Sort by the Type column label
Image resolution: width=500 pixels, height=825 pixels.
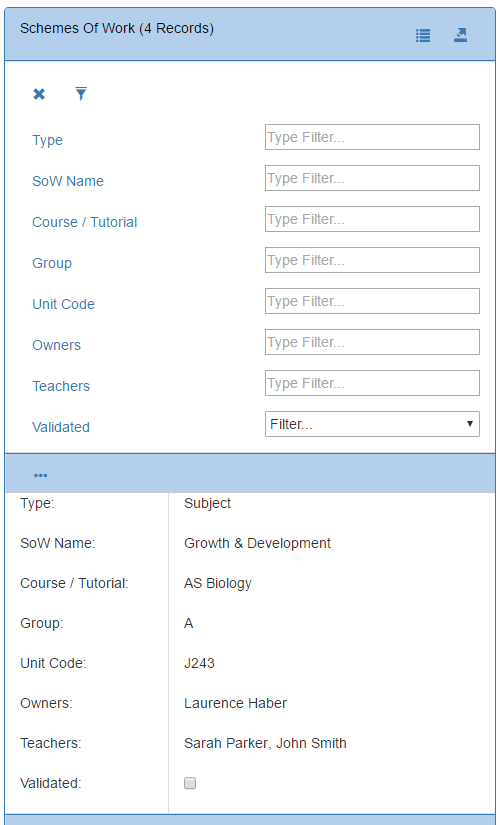tap(47, 140)
